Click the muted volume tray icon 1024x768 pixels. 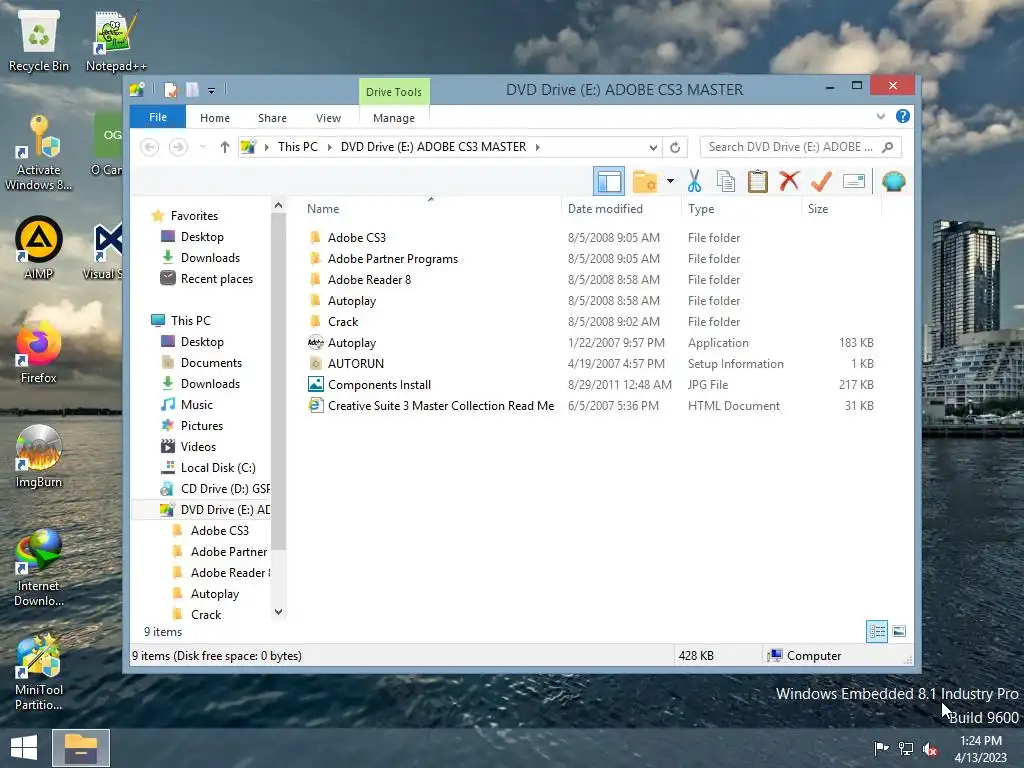click(x=930, y=749)
